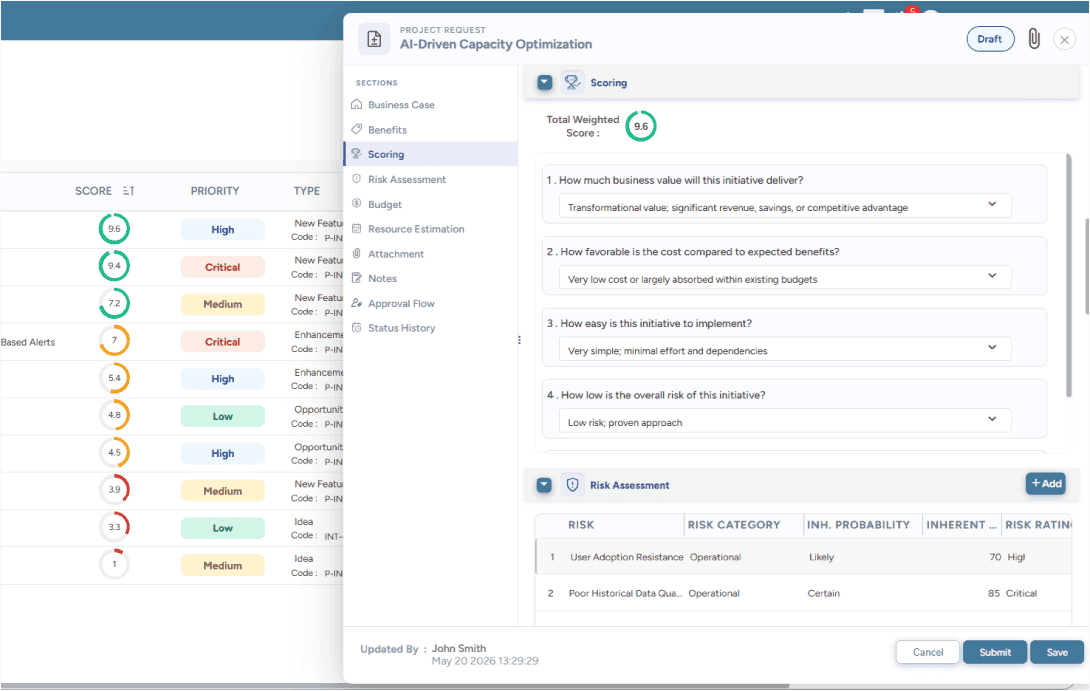The height and width of the screenshot is (691, 1090).
Task: Click the Medium badge beside score 3.9
Action: [222, 491]
